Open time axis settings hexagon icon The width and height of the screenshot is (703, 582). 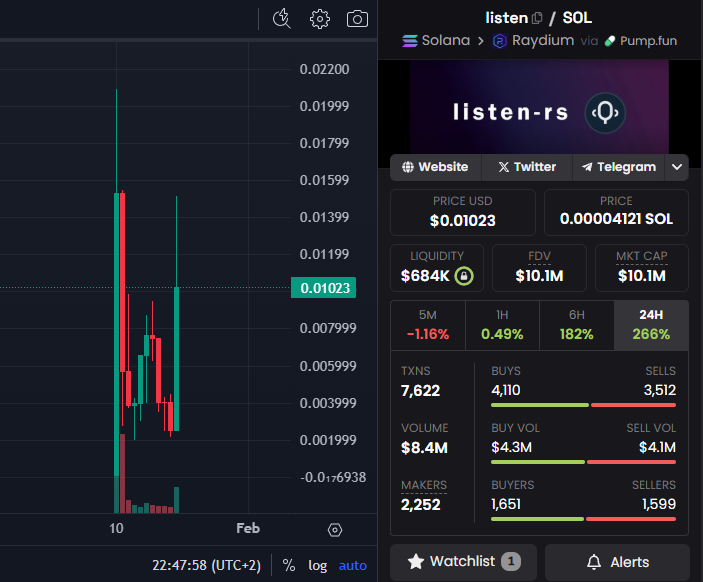tap(334, 530)
